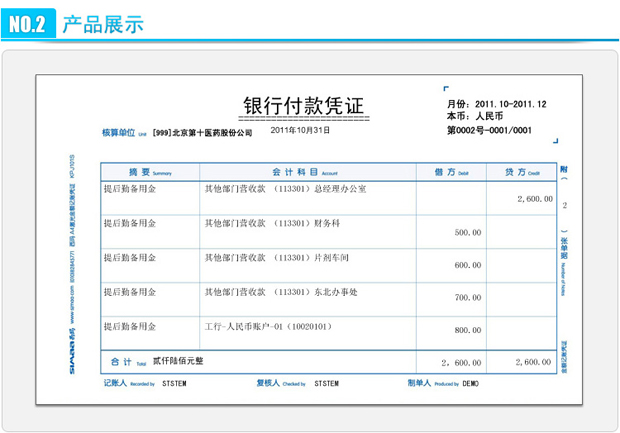Click the debit amount 600.00

468,265
